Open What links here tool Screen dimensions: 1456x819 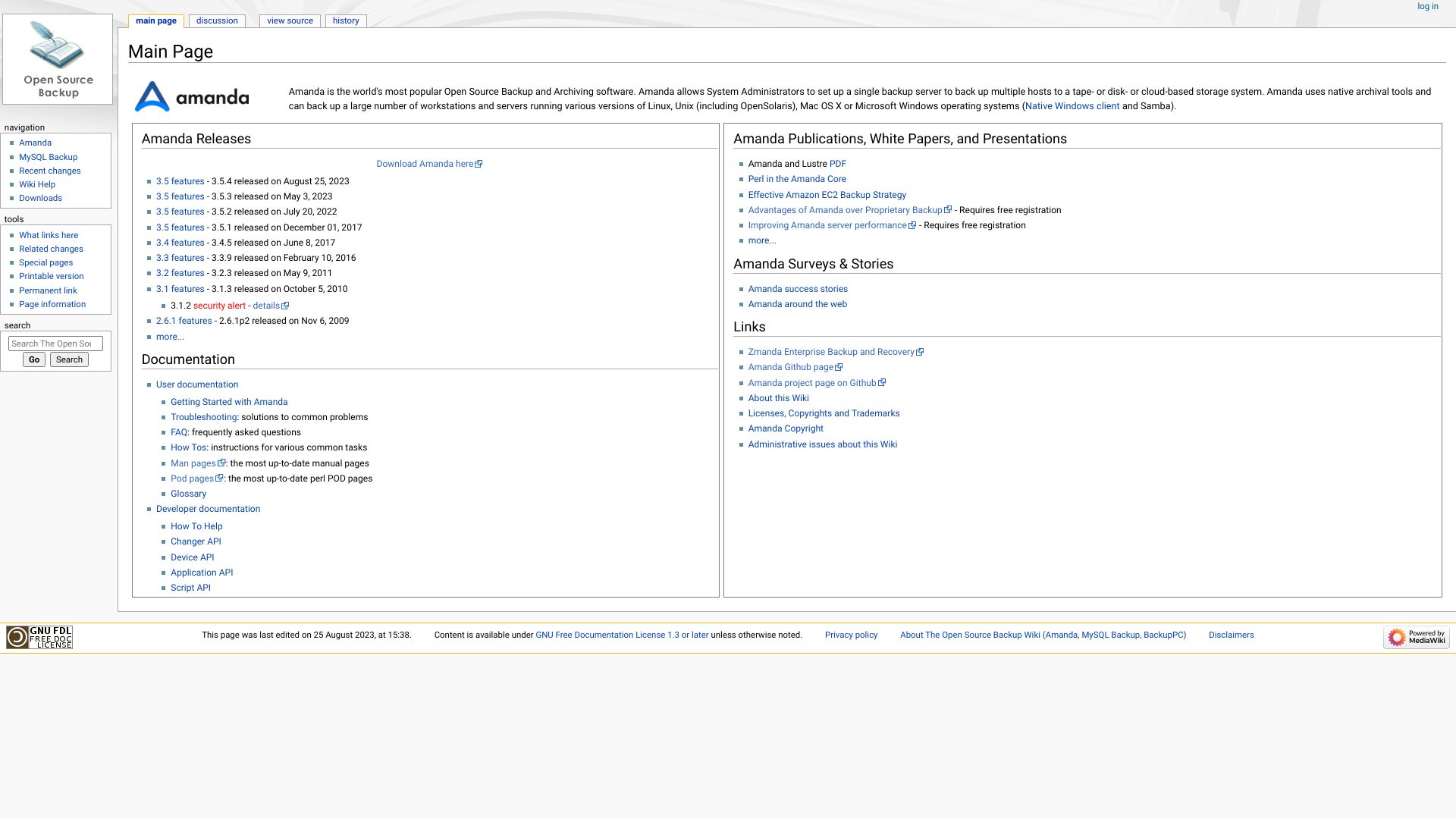click(49, 236)
